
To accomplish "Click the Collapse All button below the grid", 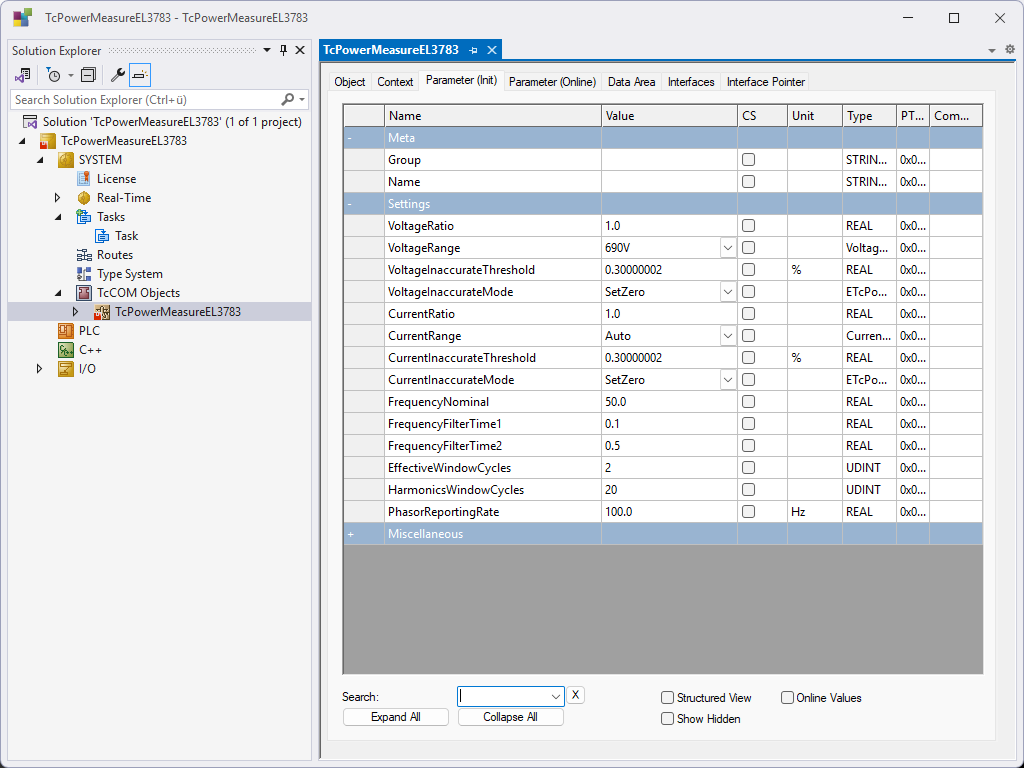I will click(x=511, y=717).
